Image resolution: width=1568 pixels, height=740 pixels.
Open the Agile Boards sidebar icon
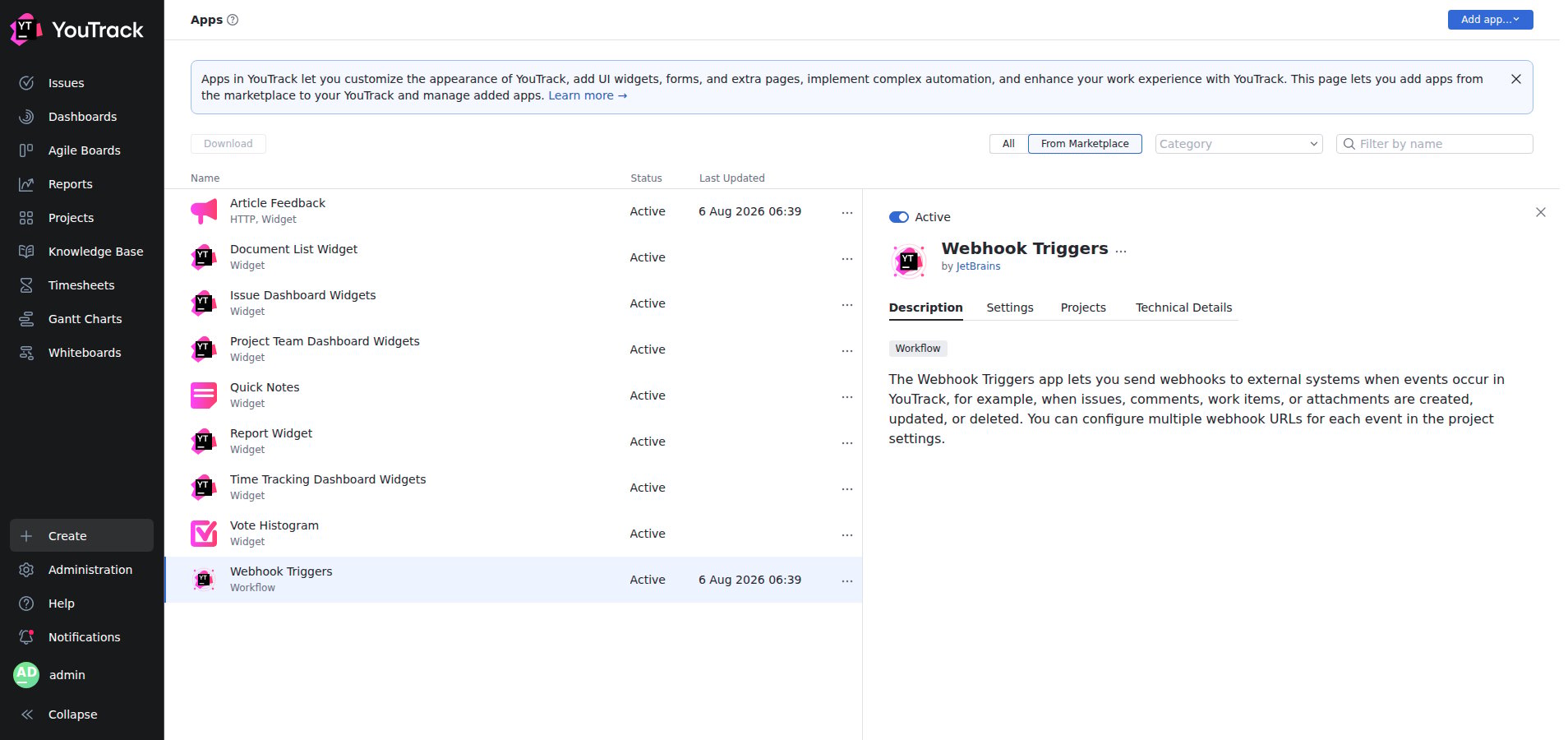tap(26, 150)
